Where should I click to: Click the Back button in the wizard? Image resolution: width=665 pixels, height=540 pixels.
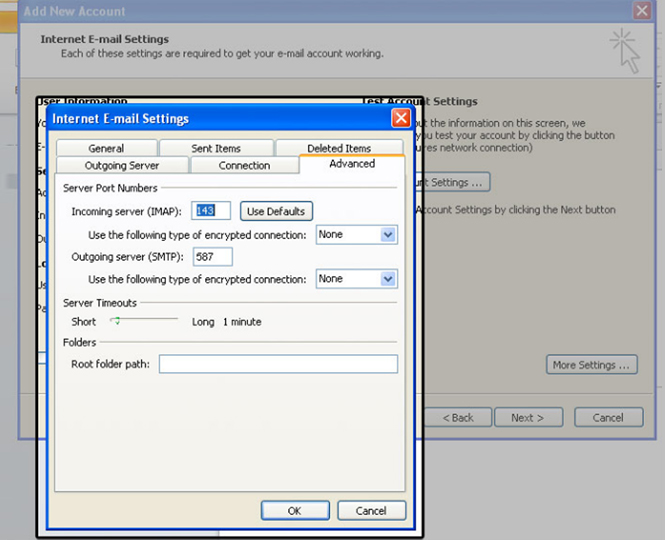(457, 417)
